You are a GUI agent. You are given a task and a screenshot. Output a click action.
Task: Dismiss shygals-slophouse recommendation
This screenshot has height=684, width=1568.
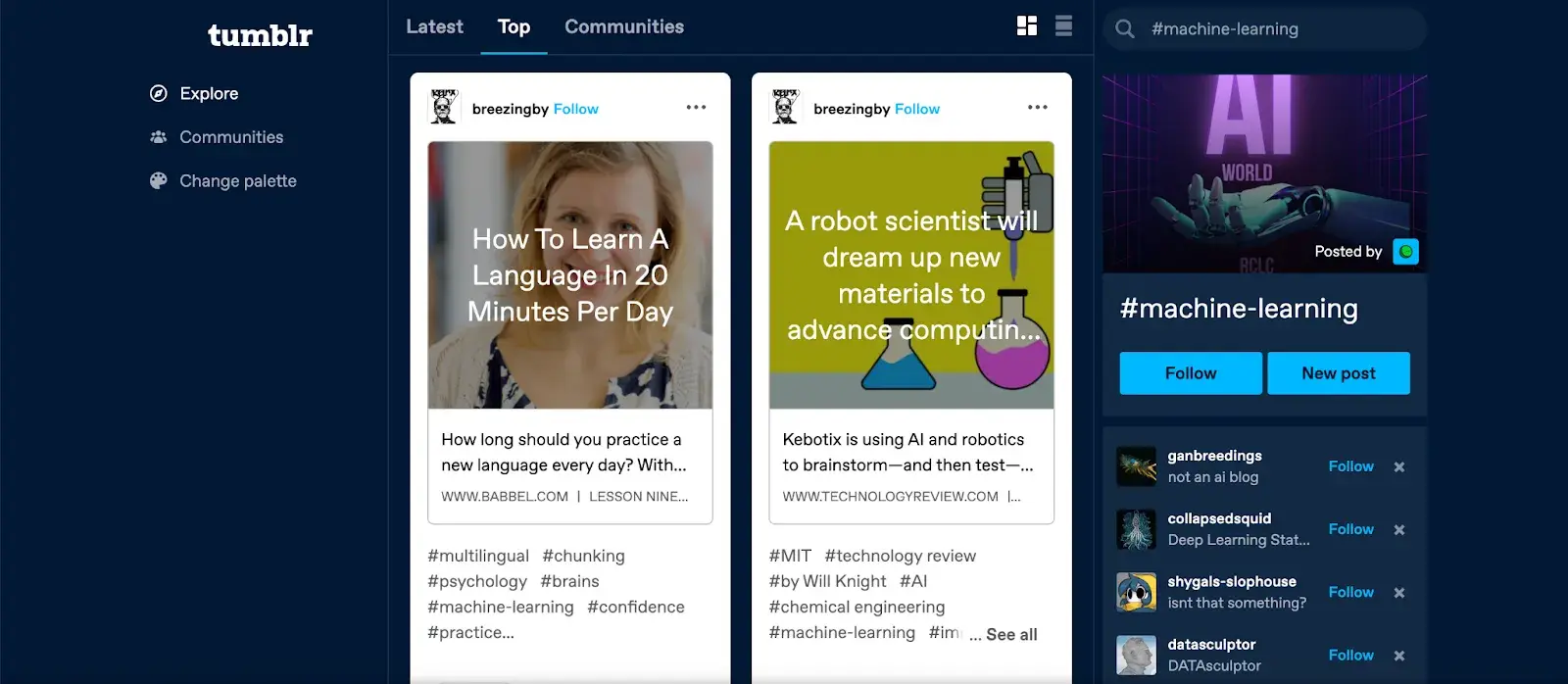pos(1399,593)
